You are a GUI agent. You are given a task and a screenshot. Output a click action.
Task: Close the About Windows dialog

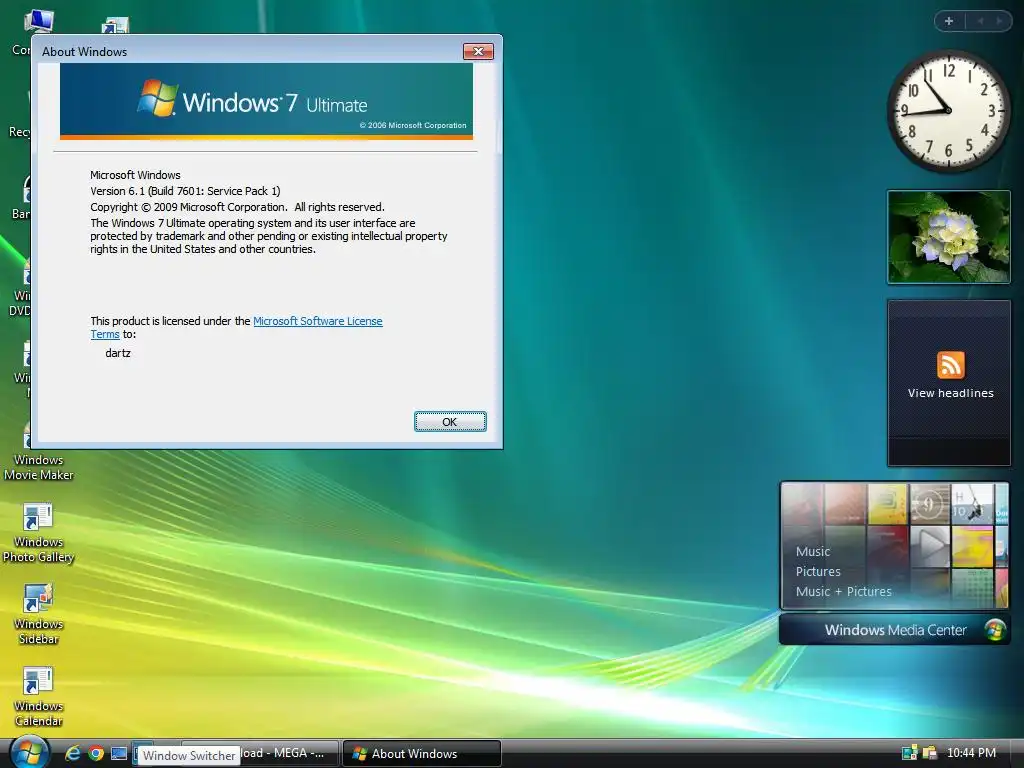[x=478, y=52]
